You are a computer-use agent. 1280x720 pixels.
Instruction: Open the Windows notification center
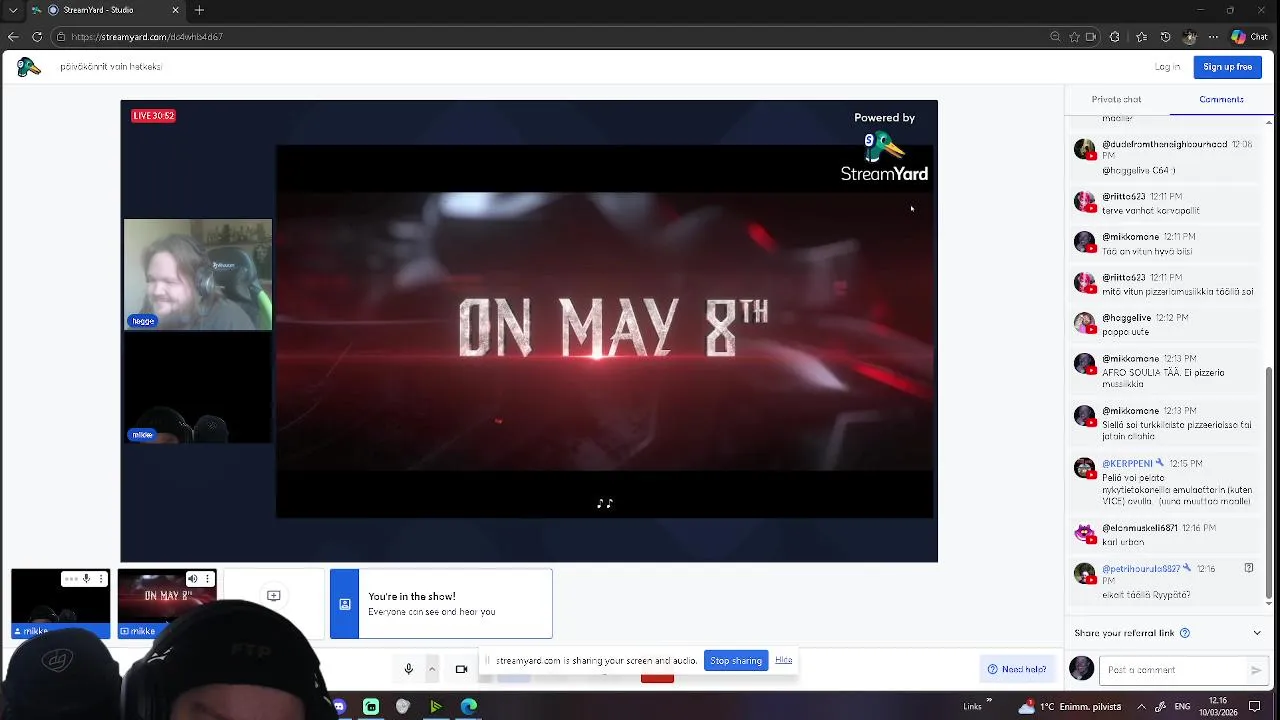coord(1254,706)
